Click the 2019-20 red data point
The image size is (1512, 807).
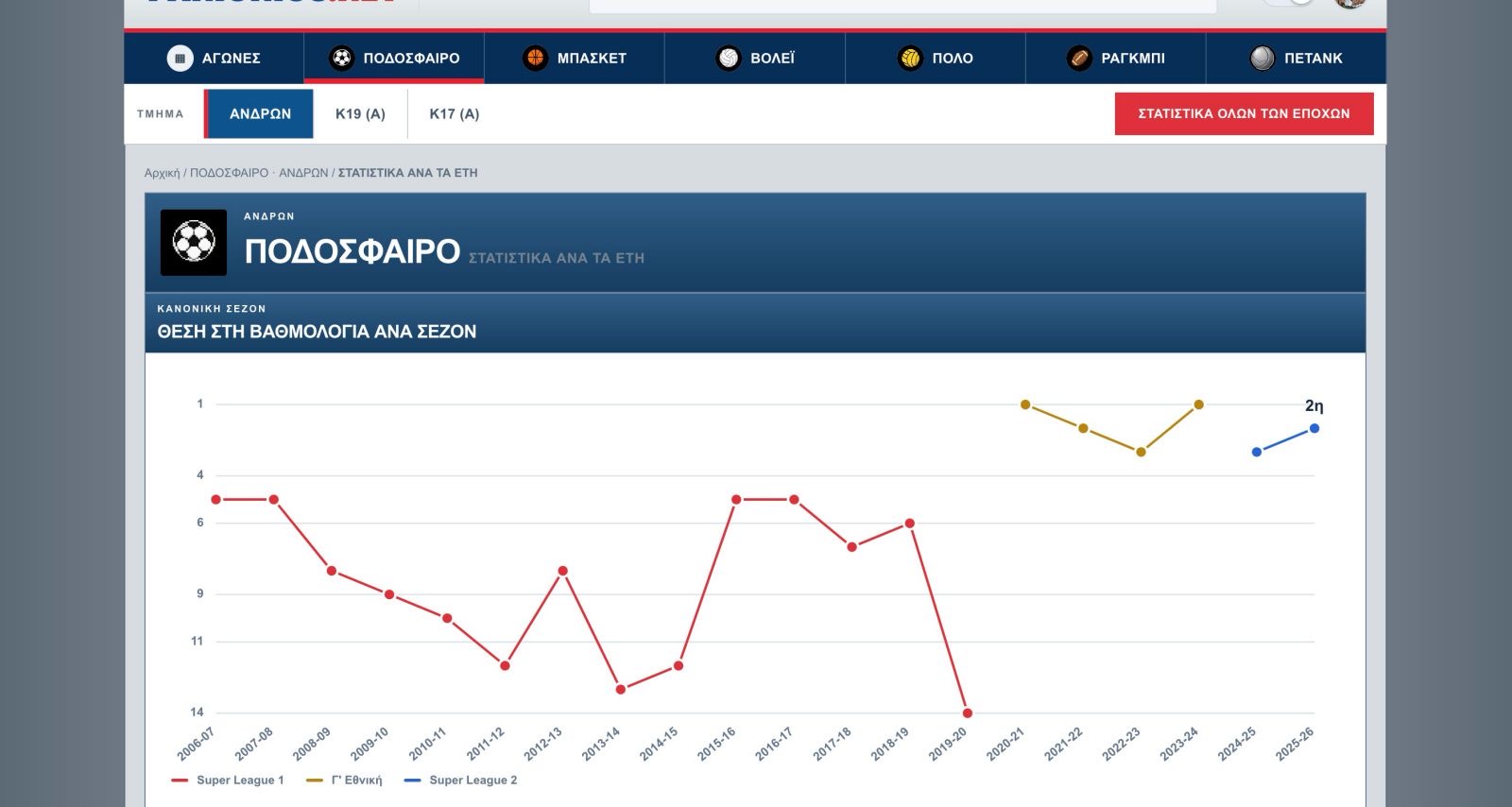(x=968, y=713)
